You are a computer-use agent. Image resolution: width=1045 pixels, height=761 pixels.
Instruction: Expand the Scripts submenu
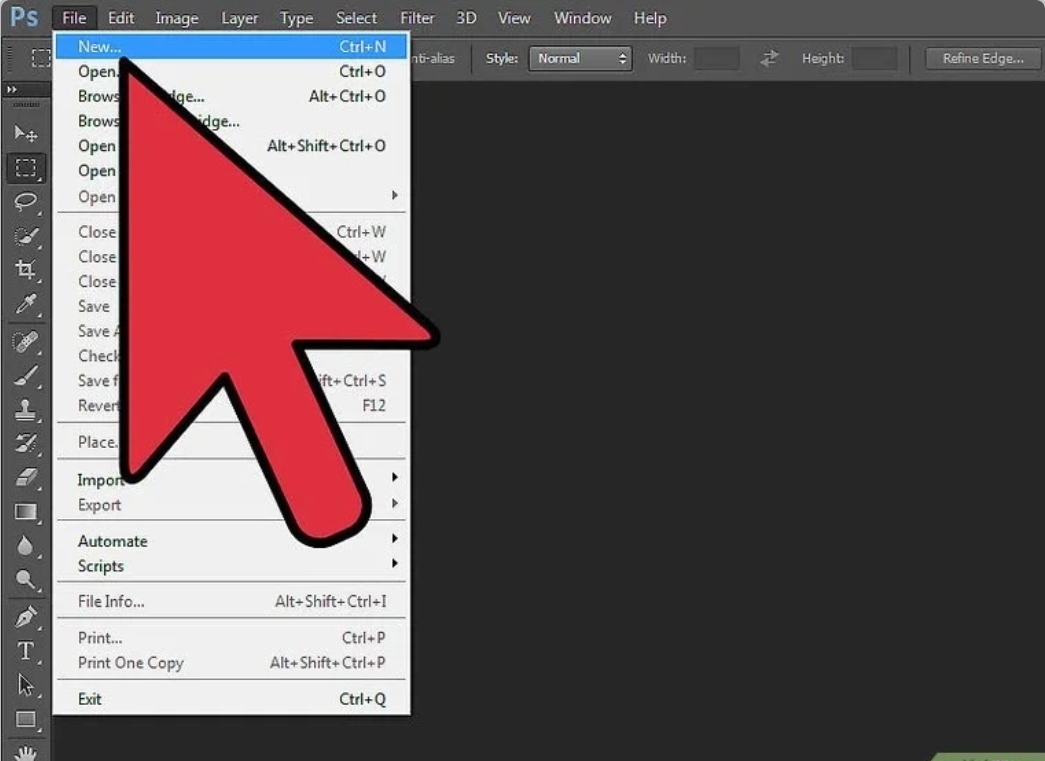[x=231, y=566]
